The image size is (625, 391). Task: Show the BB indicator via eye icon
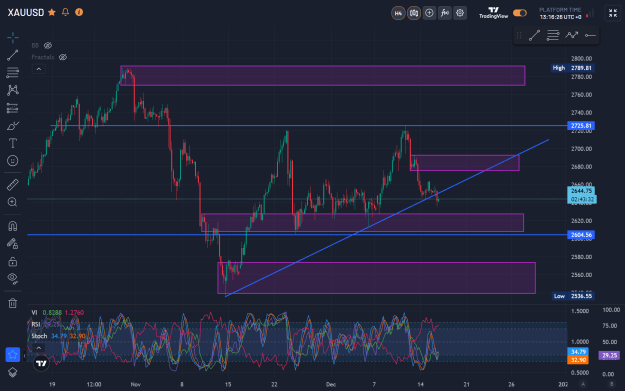click(x=48, y=45)
